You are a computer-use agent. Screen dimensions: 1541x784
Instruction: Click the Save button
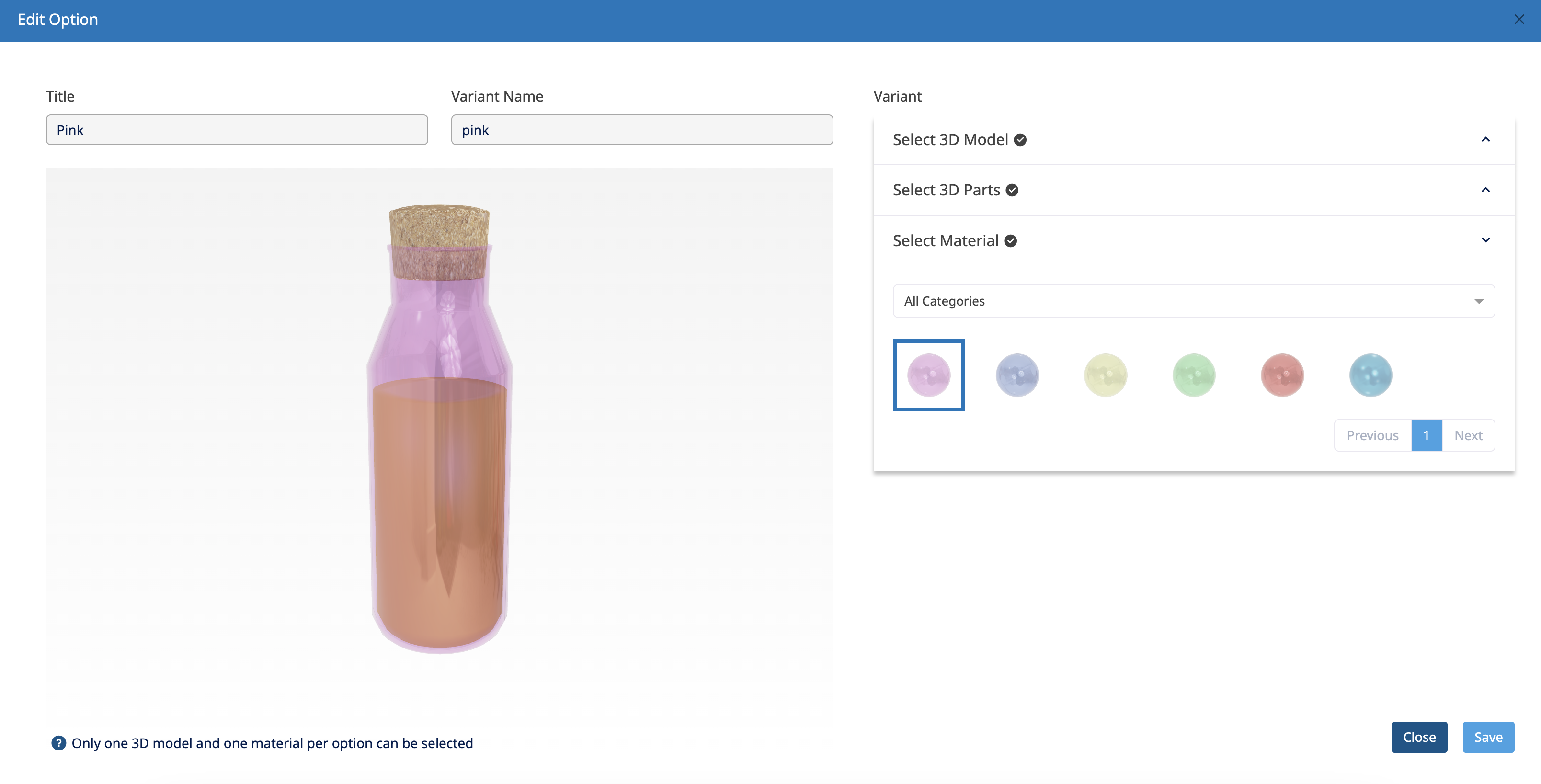1488,737
